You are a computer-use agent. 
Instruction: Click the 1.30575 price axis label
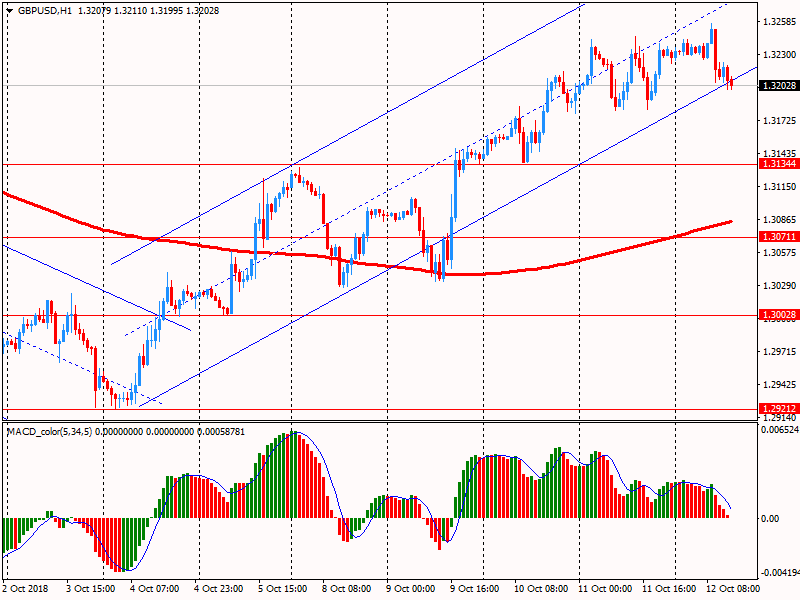tap(780, 253)
